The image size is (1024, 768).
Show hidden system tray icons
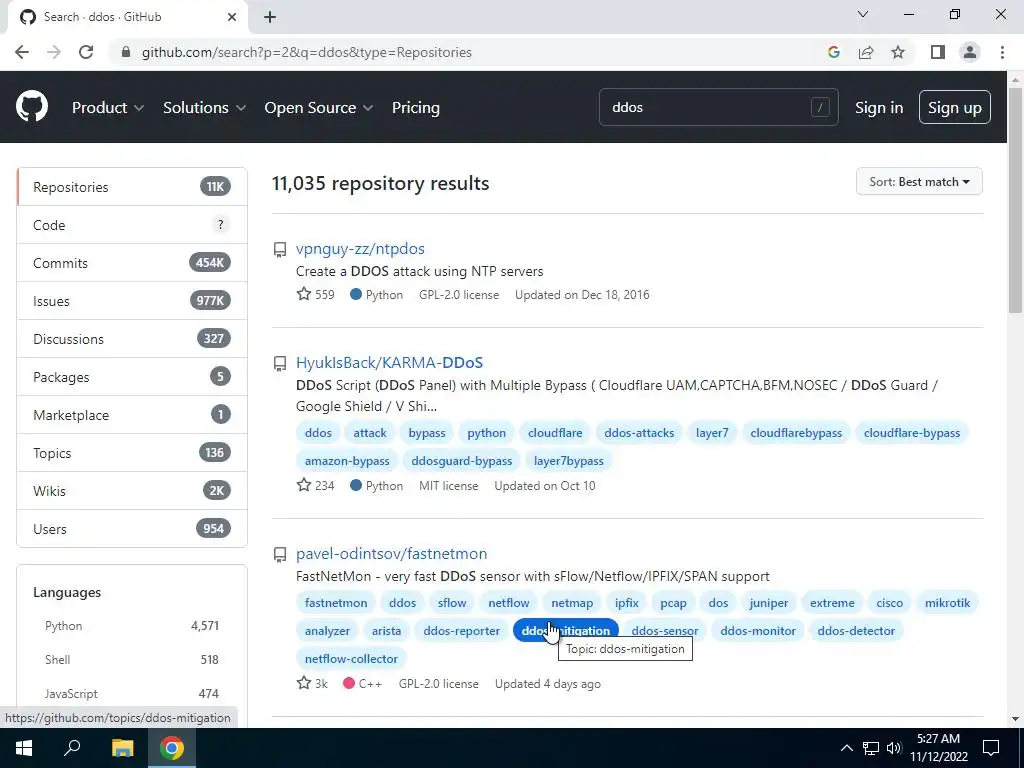pyautogui.click(x=846, y=748)
